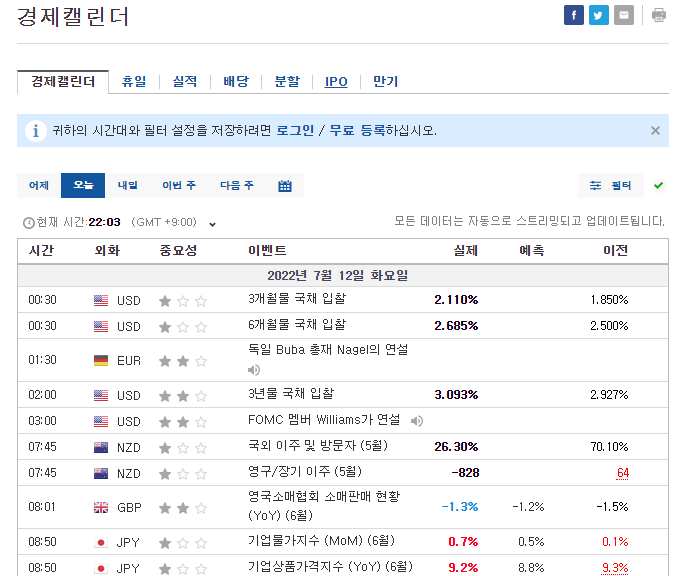Click importance stars in EUR Nagel row
Viewport: 679px width, 576px height.
(x=183, y=361)
